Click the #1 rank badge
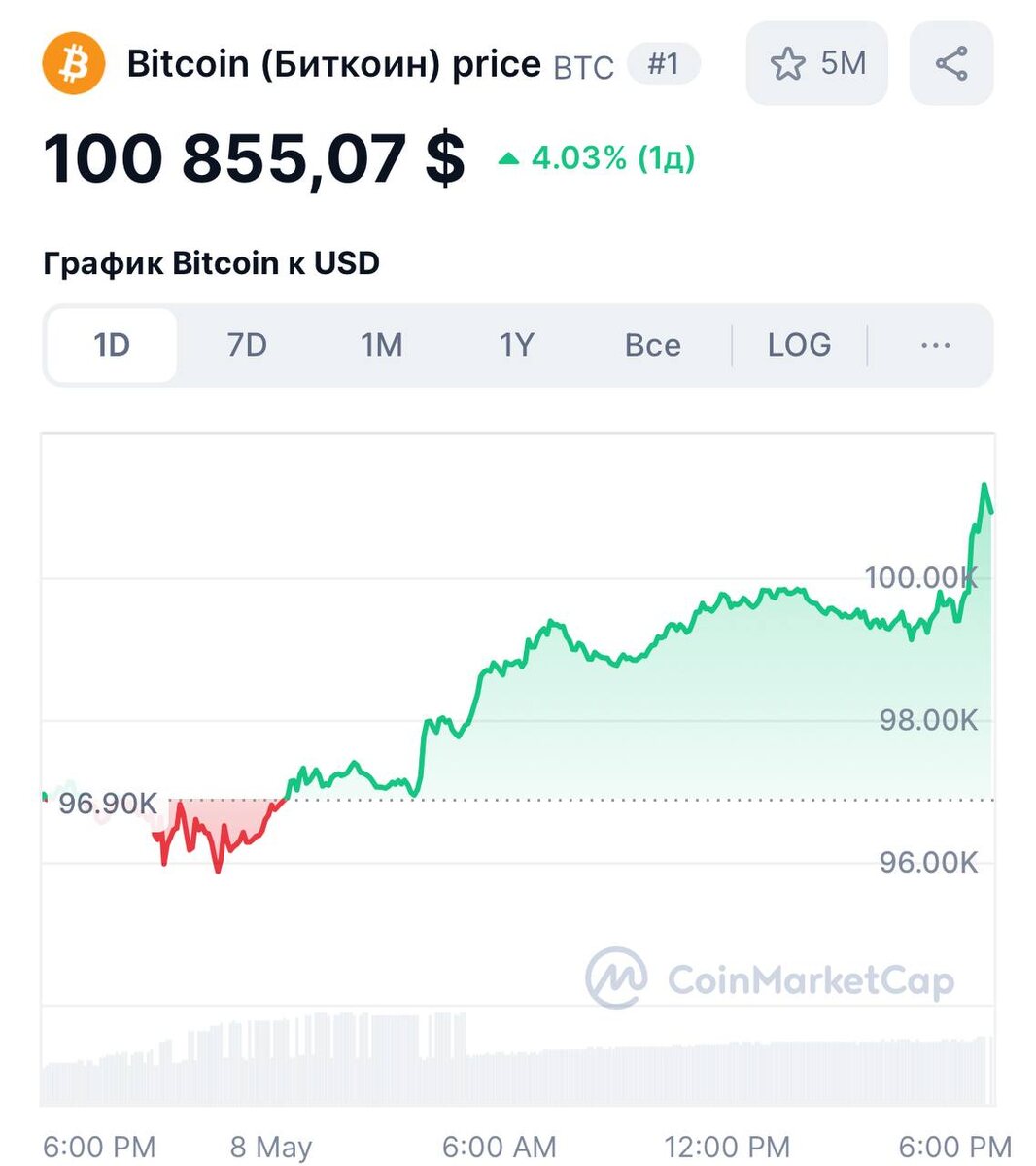Image resolution: width=1036 pixels, height=1166 pixels. point(663,64)
